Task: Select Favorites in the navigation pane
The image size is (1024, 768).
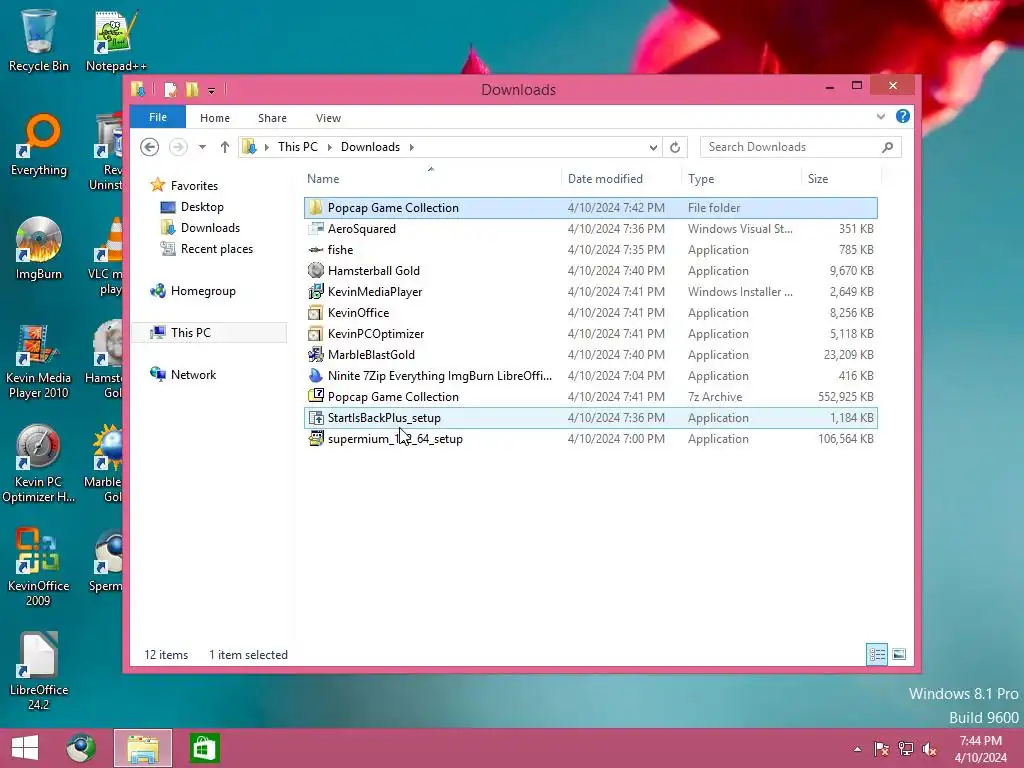Action: coord(194,185)
